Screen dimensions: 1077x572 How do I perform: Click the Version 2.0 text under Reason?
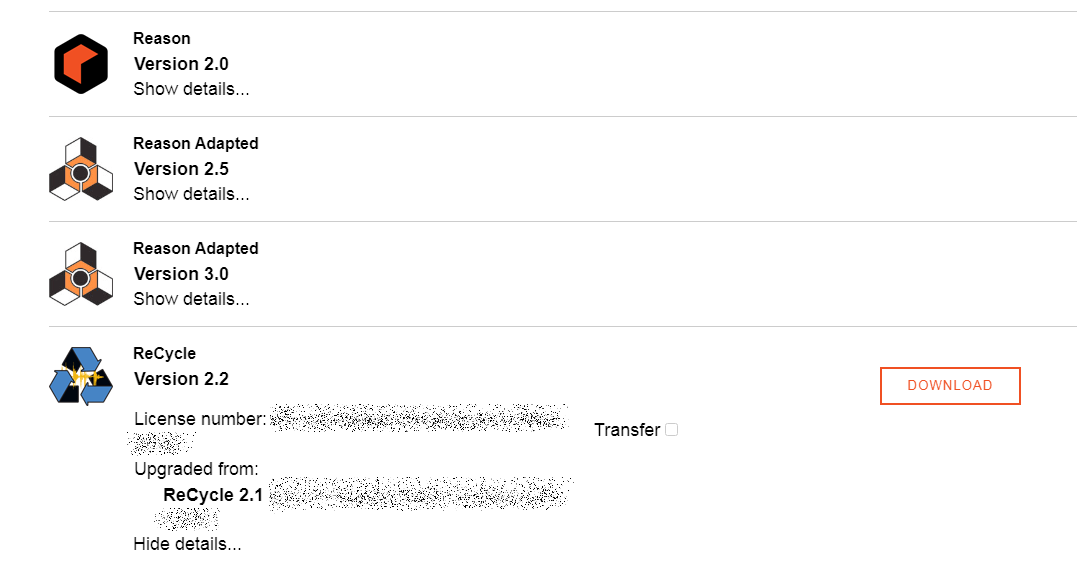click(x=181, y=64)
